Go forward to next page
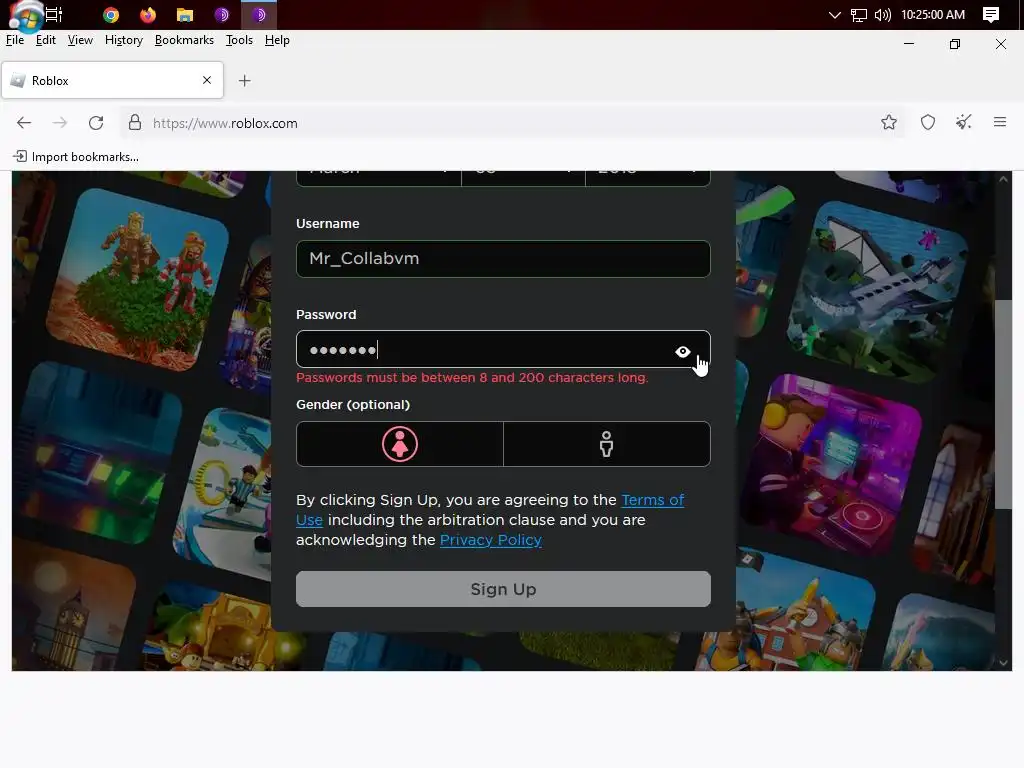This screenshot has height=768, width=1024. [x=59, y=123]
